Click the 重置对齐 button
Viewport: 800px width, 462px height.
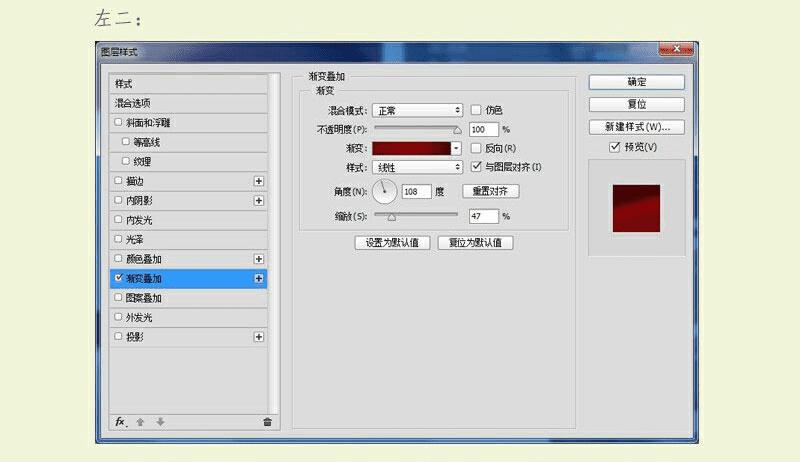[x=490, y=191]
